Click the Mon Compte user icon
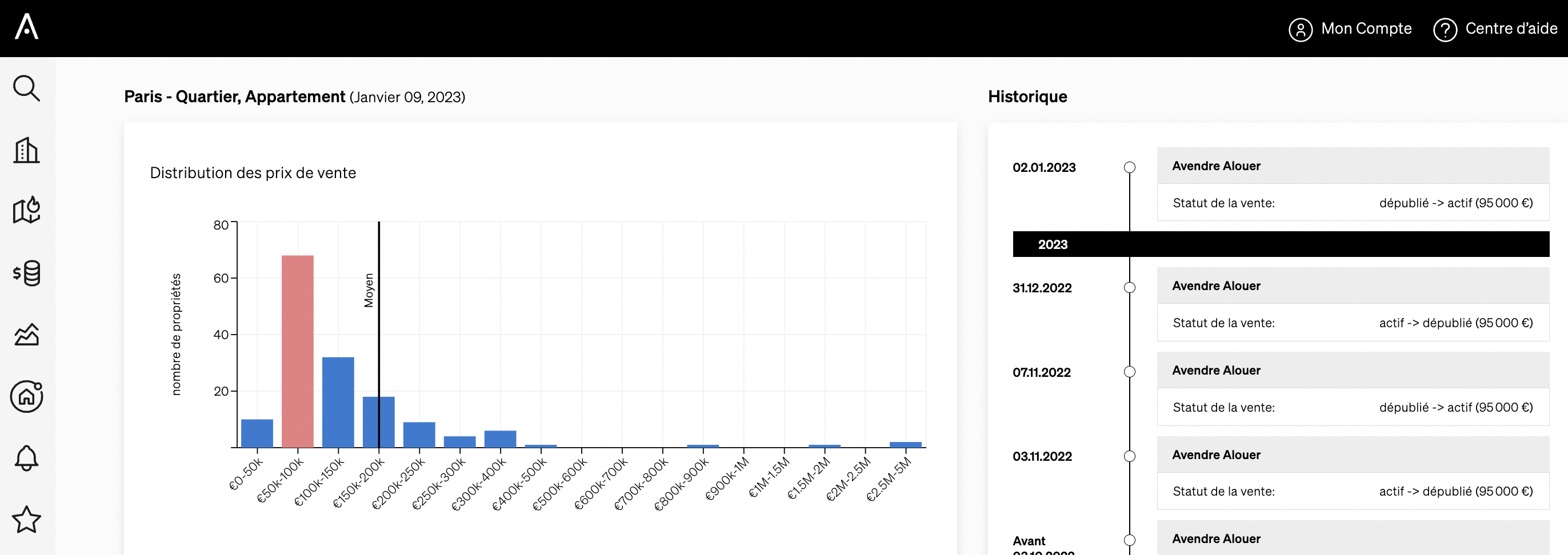The image size is (1568, 555). coord(1300,29)
